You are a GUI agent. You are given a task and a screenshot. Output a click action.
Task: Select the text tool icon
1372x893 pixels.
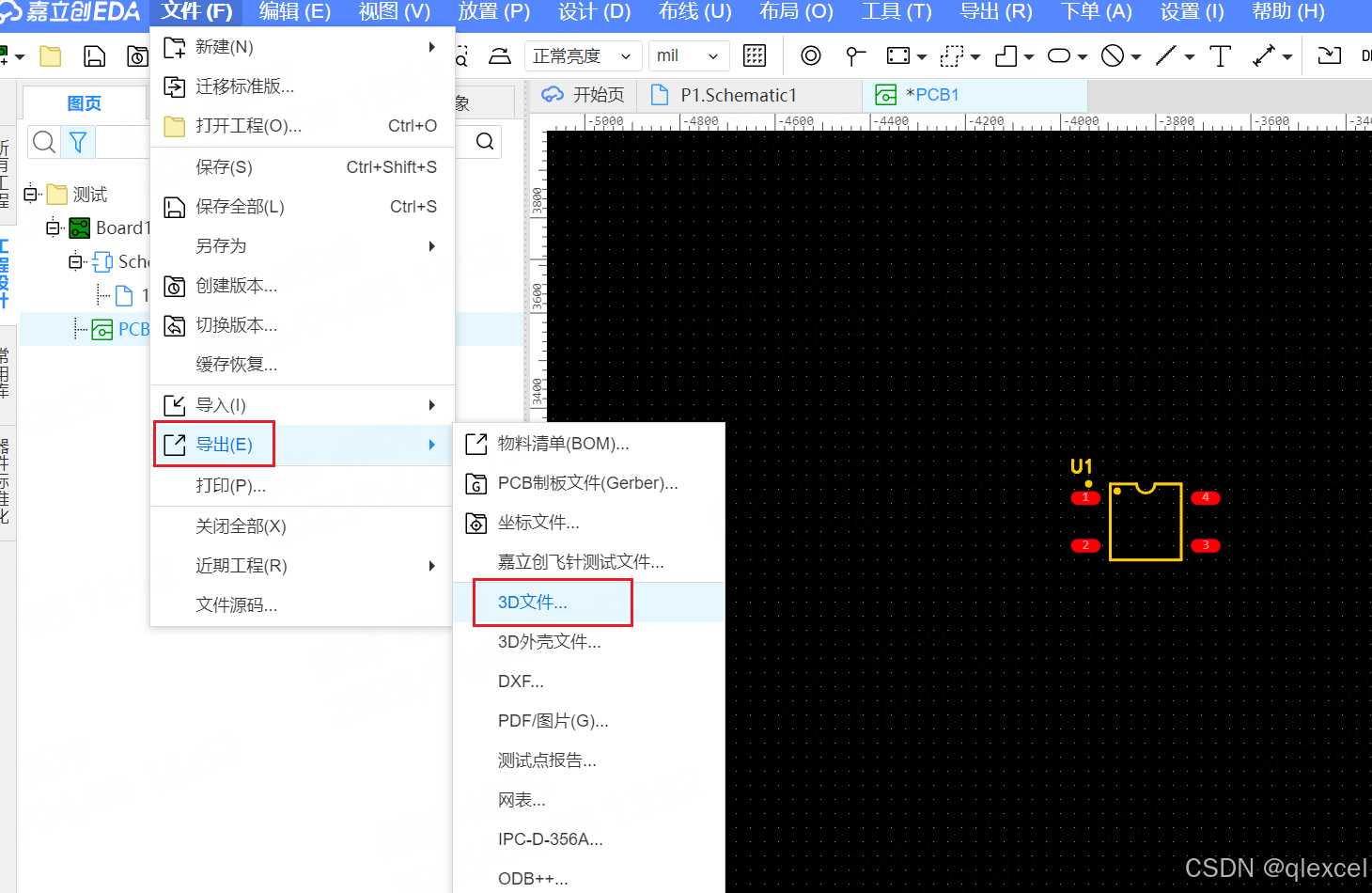[x=1220, y=55]
